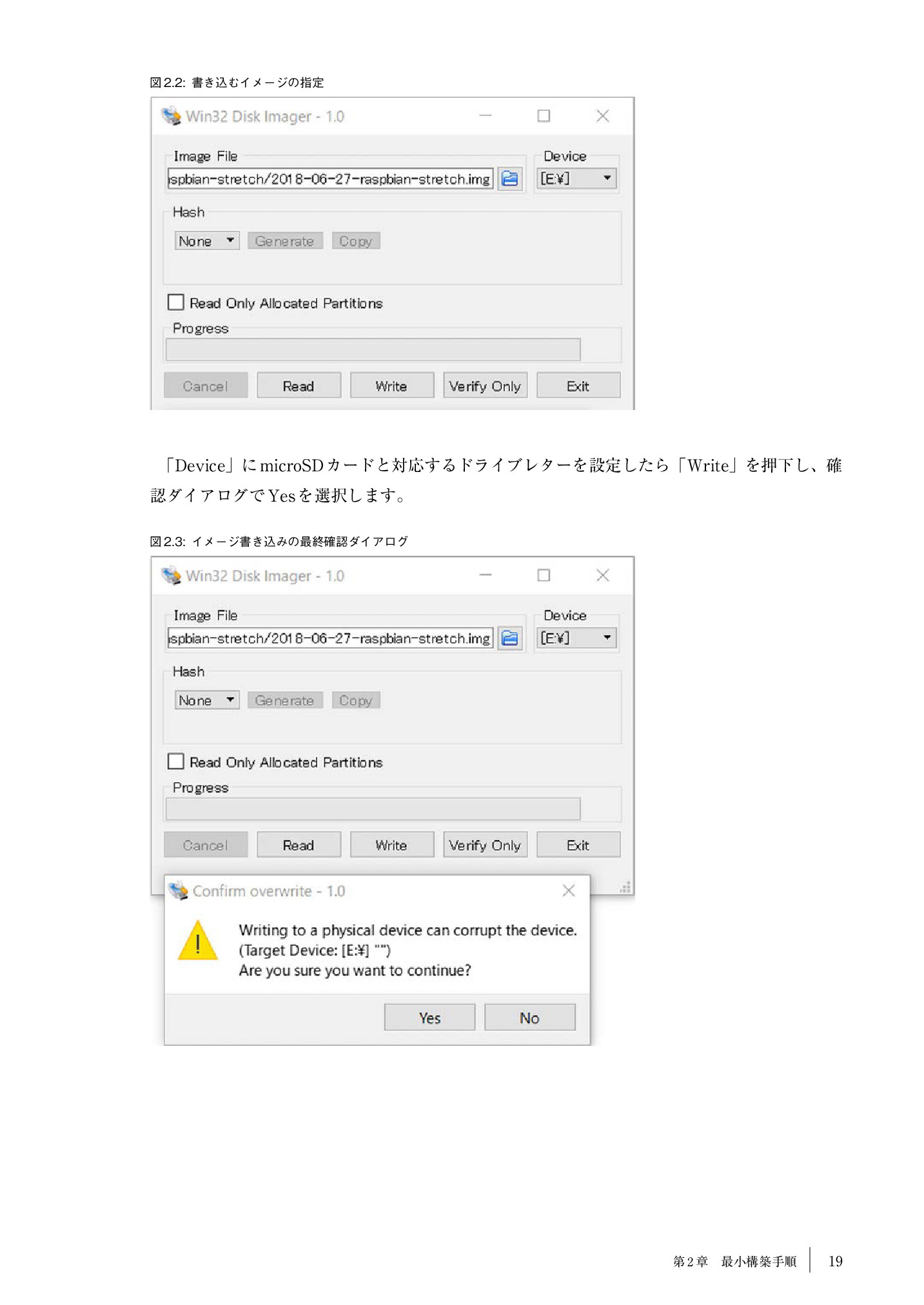Click Confirm overwrite dialog title icon
The width and height of the screenshot is (924, 1305).
[179, 890]
